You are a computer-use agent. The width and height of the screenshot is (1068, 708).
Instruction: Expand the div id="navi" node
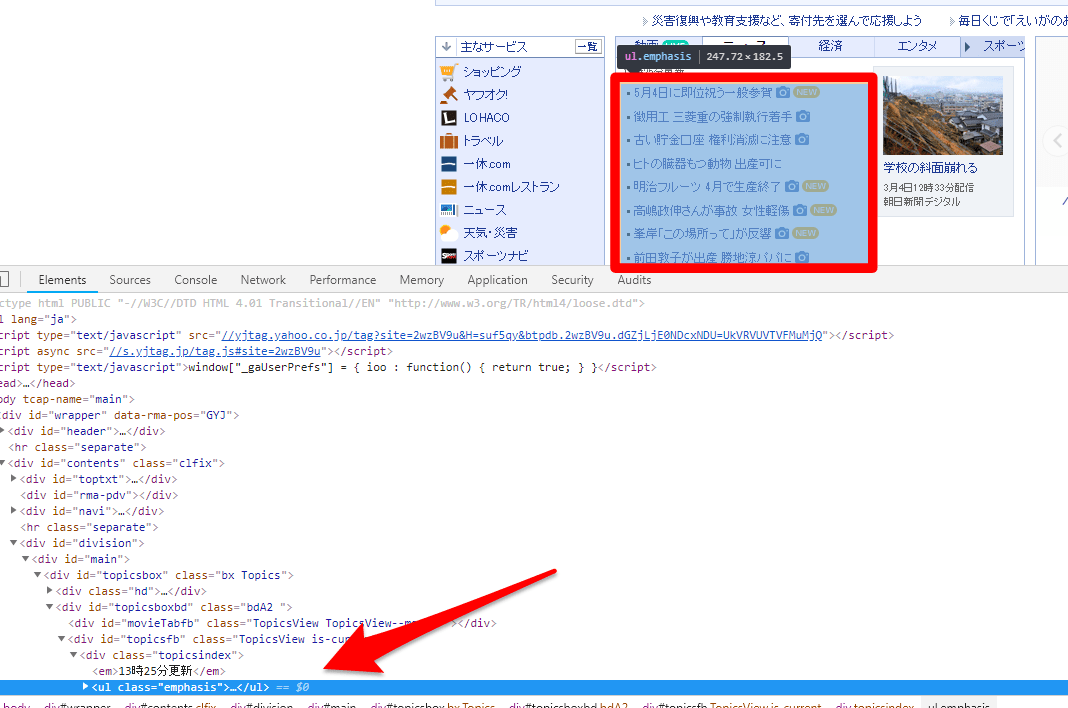14,510
